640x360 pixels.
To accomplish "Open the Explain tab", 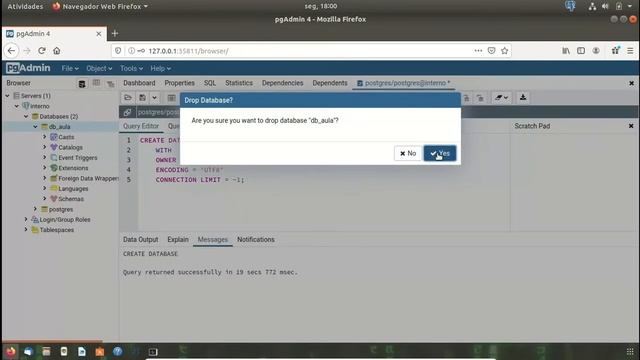I will tap(178, 240).
